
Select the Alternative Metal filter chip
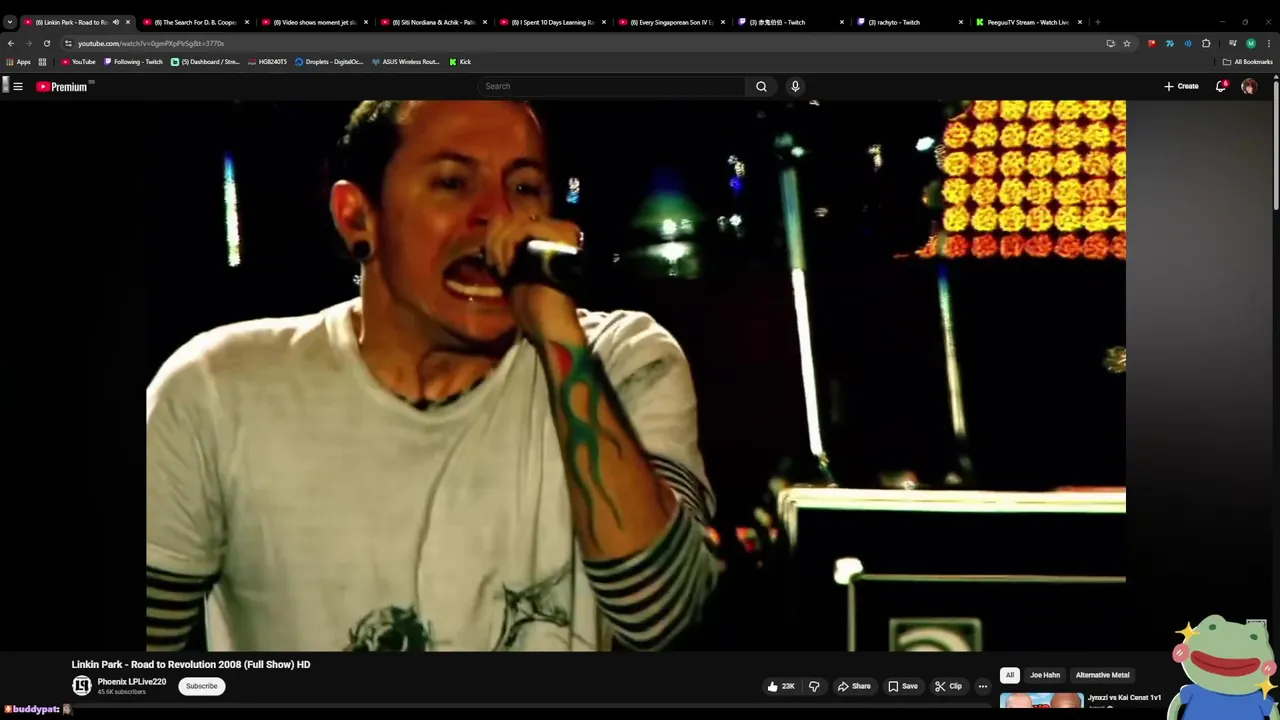click(x=1102, y=675)
